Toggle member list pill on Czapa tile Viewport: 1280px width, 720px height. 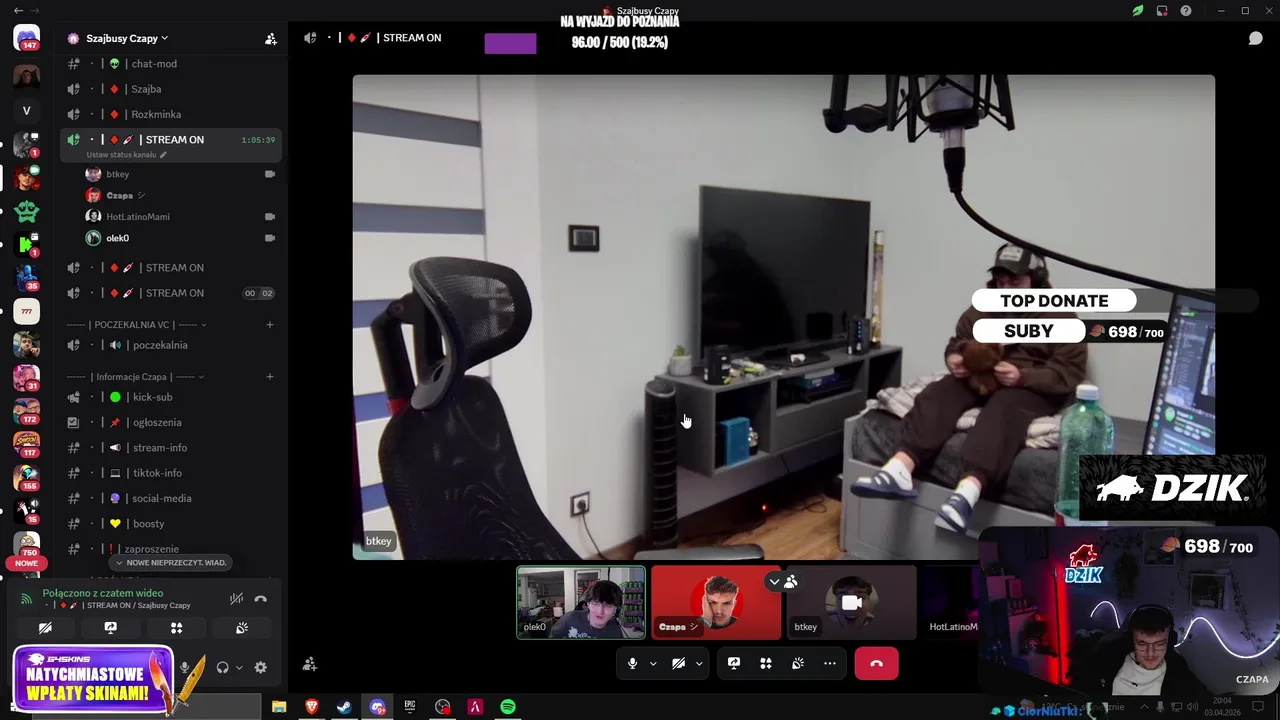click(x=782, y=581)
